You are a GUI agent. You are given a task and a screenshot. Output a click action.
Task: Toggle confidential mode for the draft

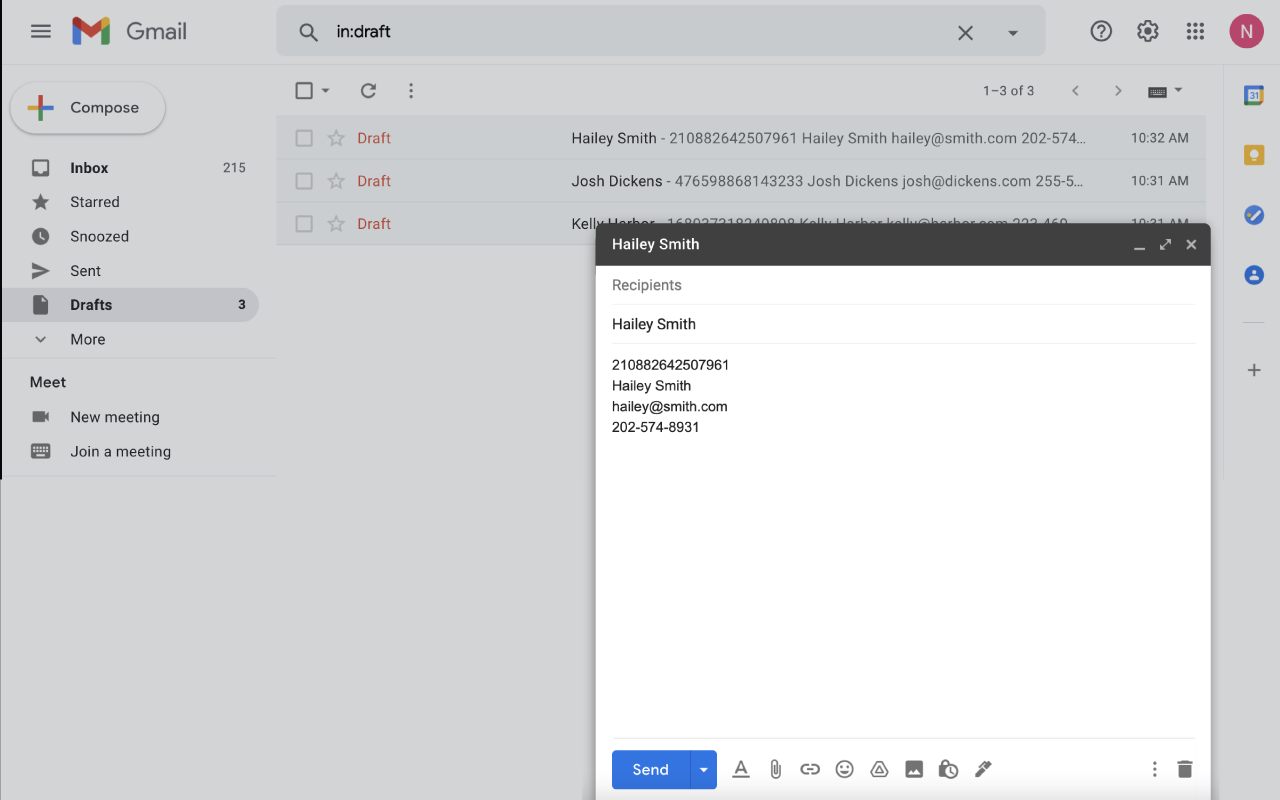pos(948,769)
